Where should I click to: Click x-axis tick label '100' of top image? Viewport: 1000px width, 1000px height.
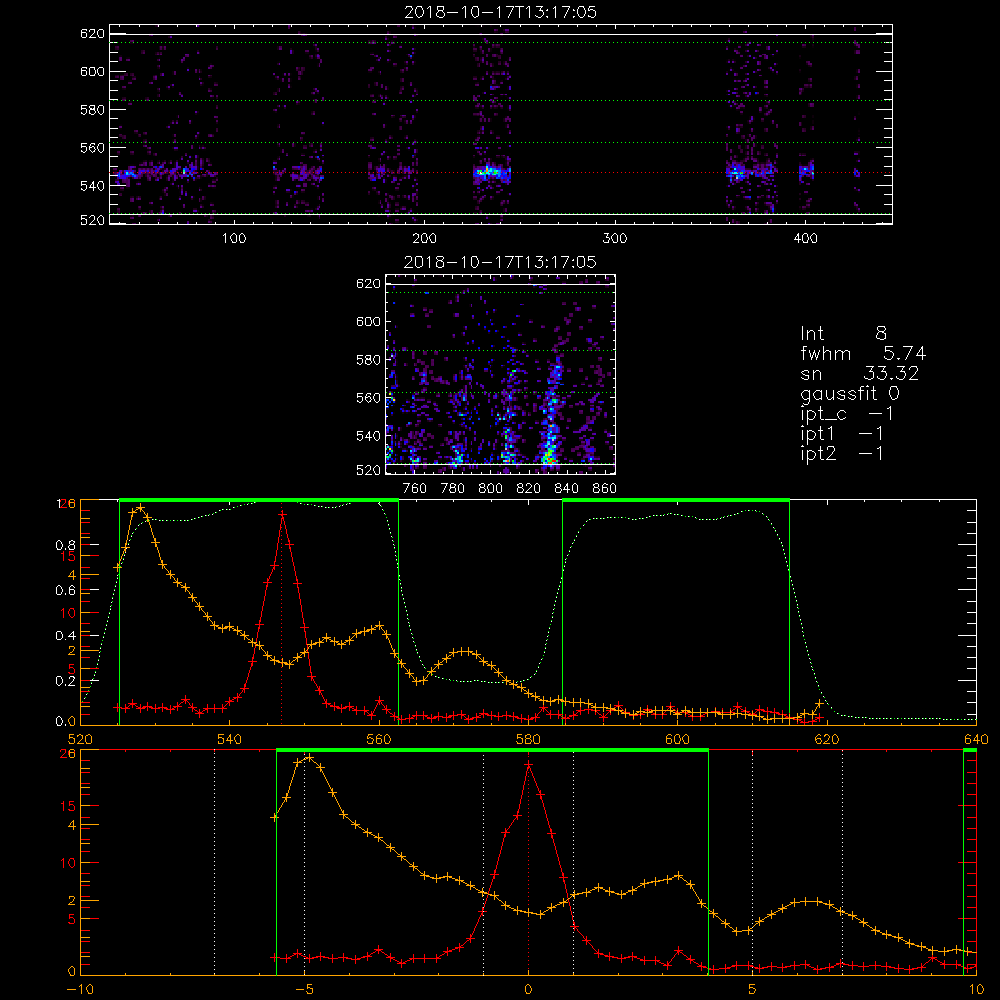234,239
